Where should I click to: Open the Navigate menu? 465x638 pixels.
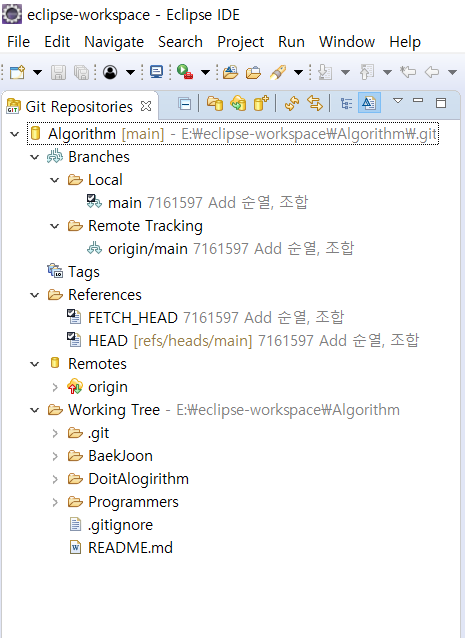114,42
